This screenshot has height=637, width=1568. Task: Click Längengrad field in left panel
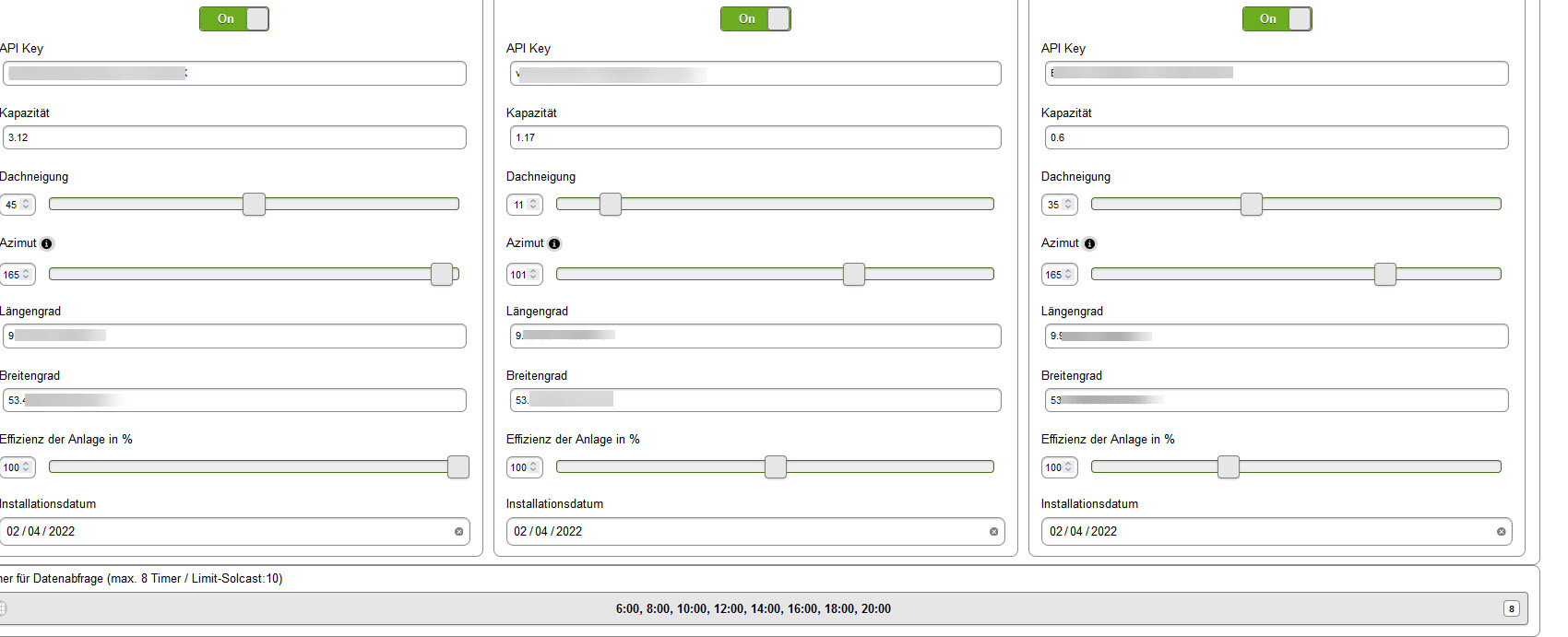click(x=234, y=336)
